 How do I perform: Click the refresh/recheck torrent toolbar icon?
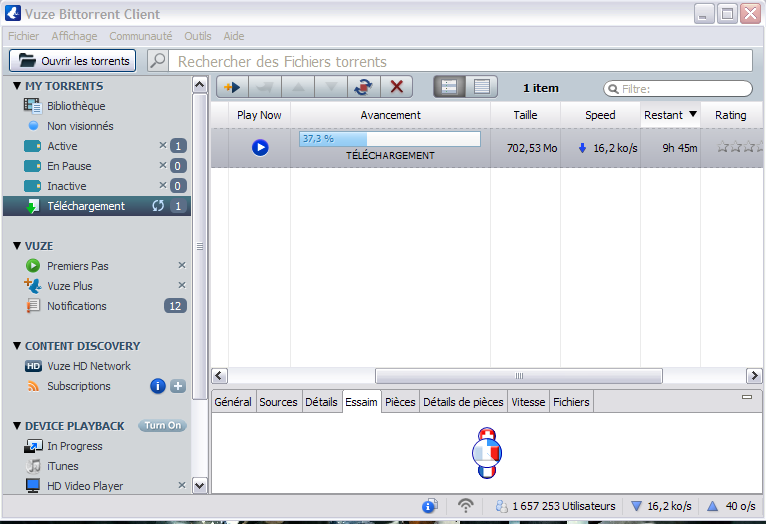tap(363, 87)
